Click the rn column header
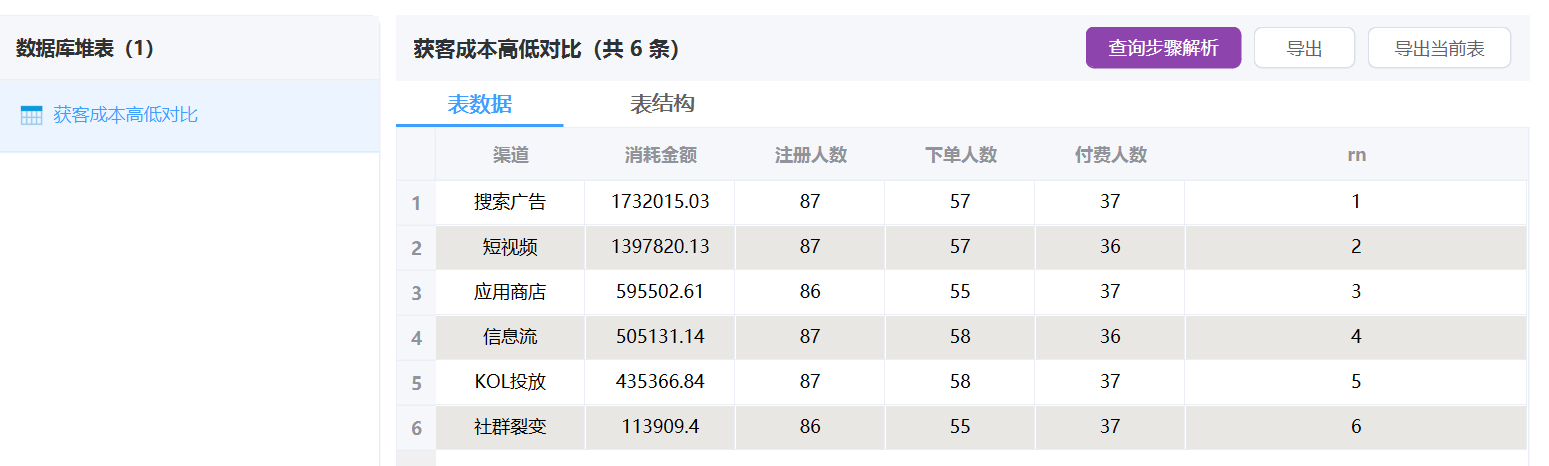The height and width of the screenshot is (466, 1549). pyautogui.click(x=1356, y=155)
